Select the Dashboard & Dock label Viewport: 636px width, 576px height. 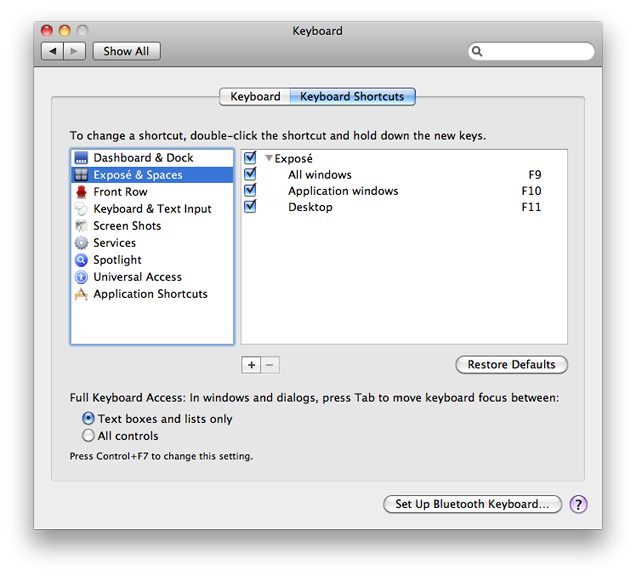pos(143,158)
